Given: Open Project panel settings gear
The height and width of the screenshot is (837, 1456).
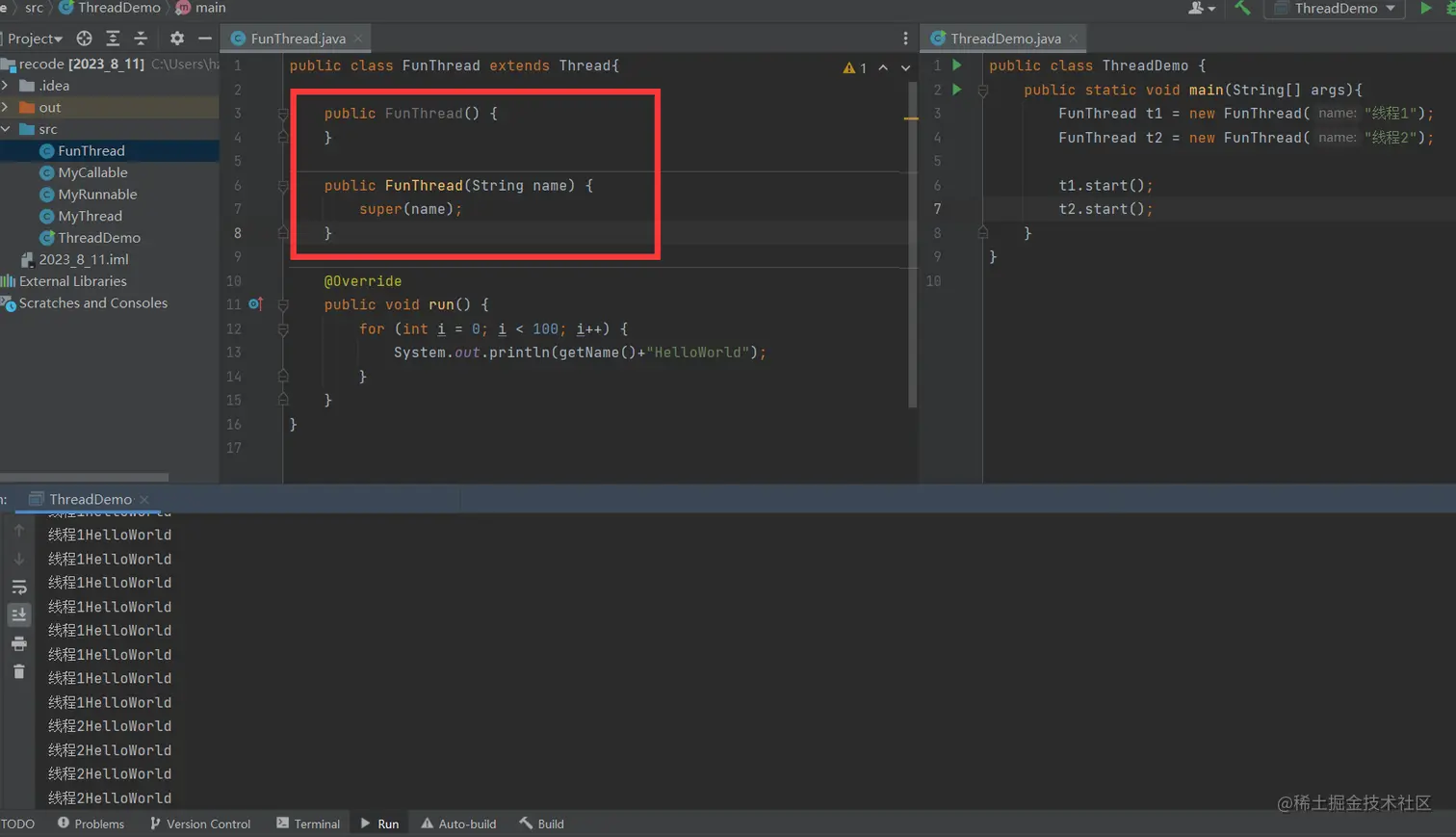Looking at the screenshot, I should 176,39.
